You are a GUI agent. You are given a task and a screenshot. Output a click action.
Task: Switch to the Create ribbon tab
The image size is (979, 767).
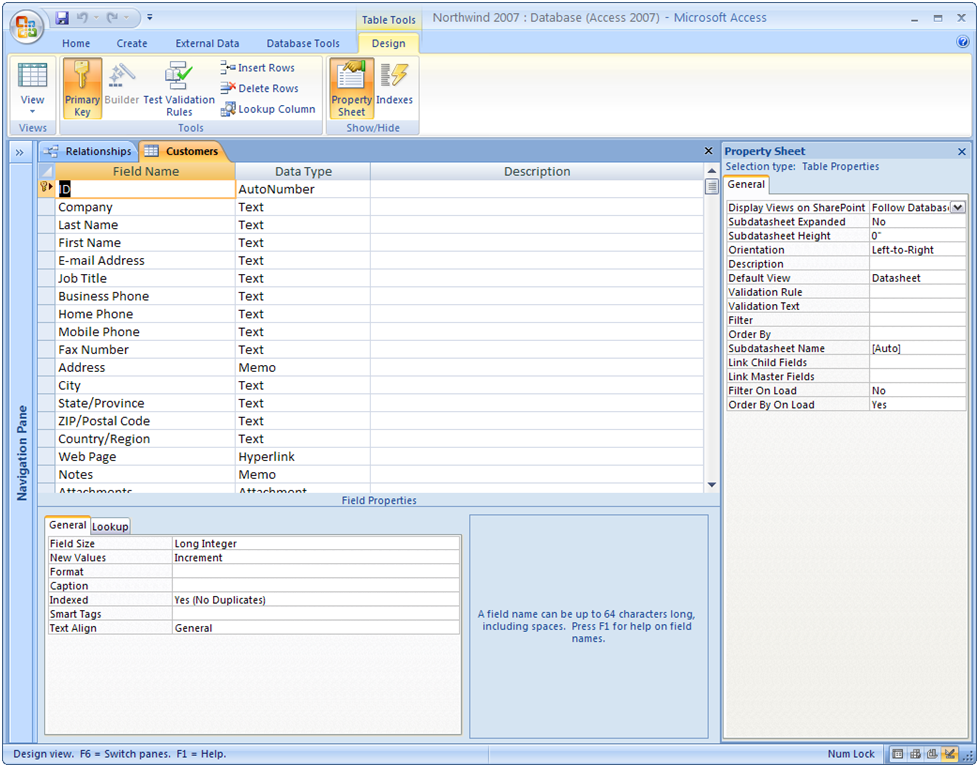[x=132, y=43]
